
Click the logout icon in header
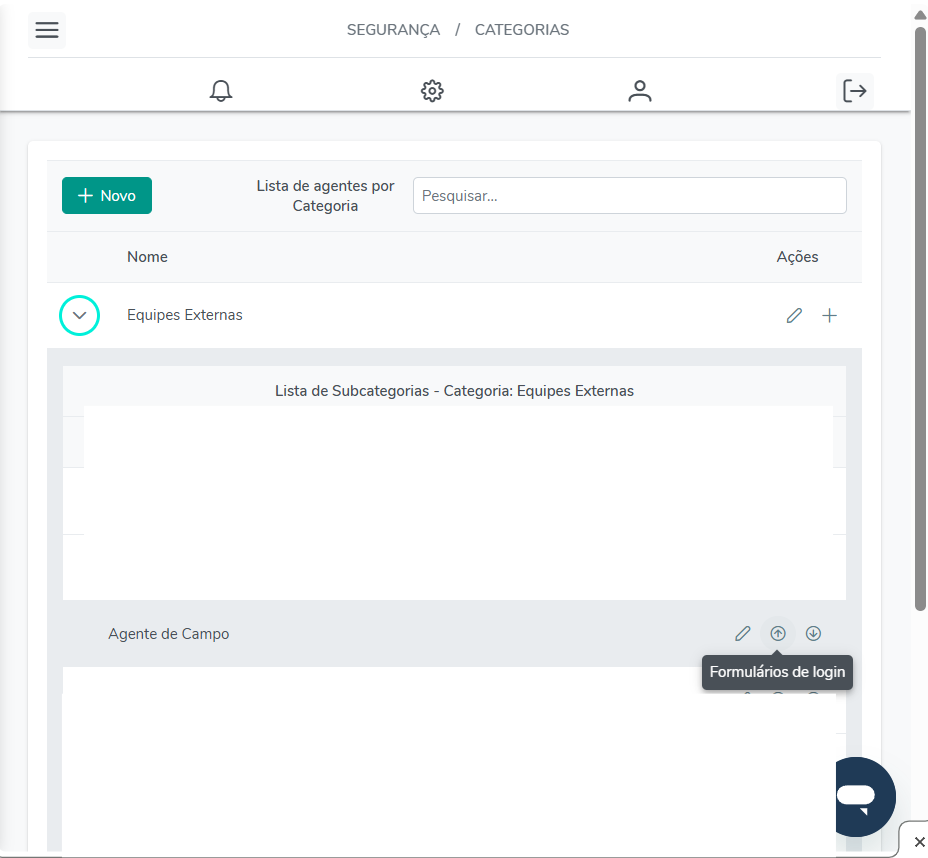pyautogui.click(x=855, y=91)
